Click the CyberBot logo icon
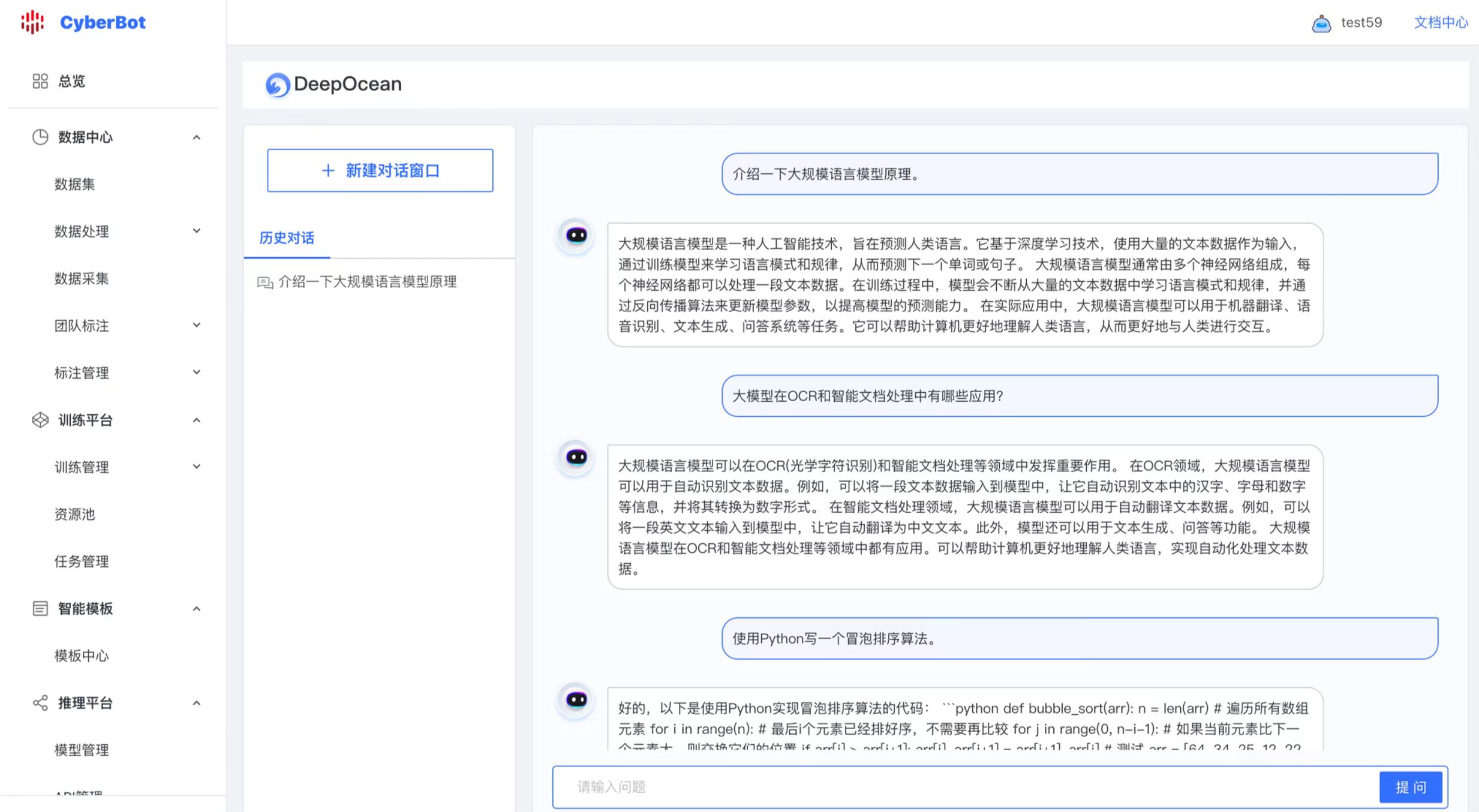 (x=32, y=22)
